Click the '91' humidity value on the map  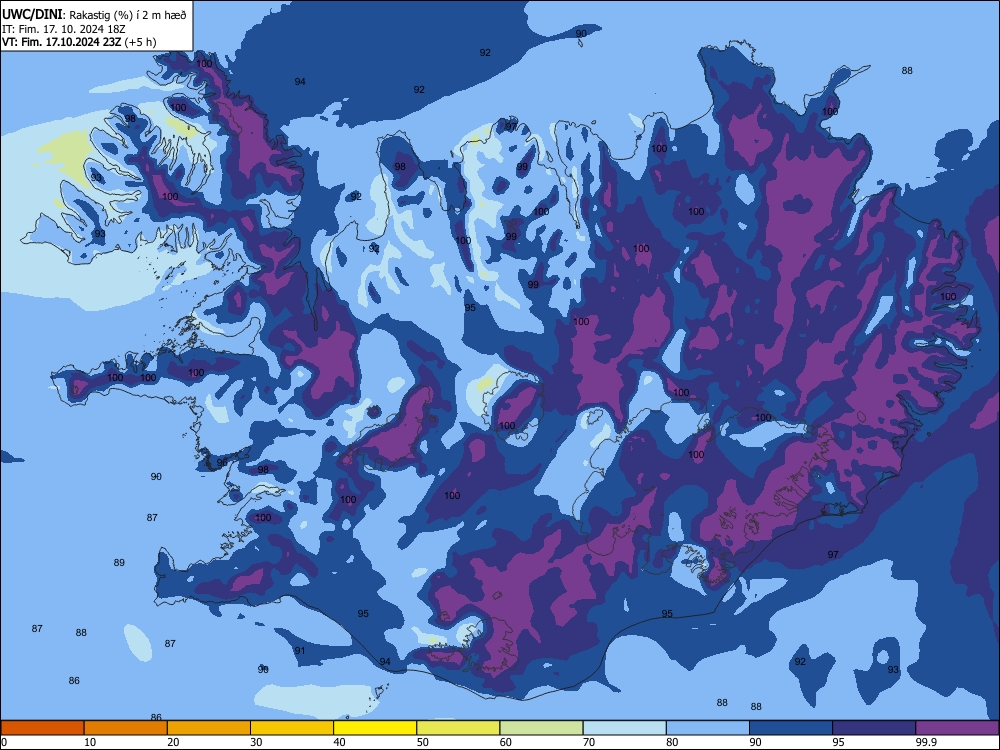300,651
